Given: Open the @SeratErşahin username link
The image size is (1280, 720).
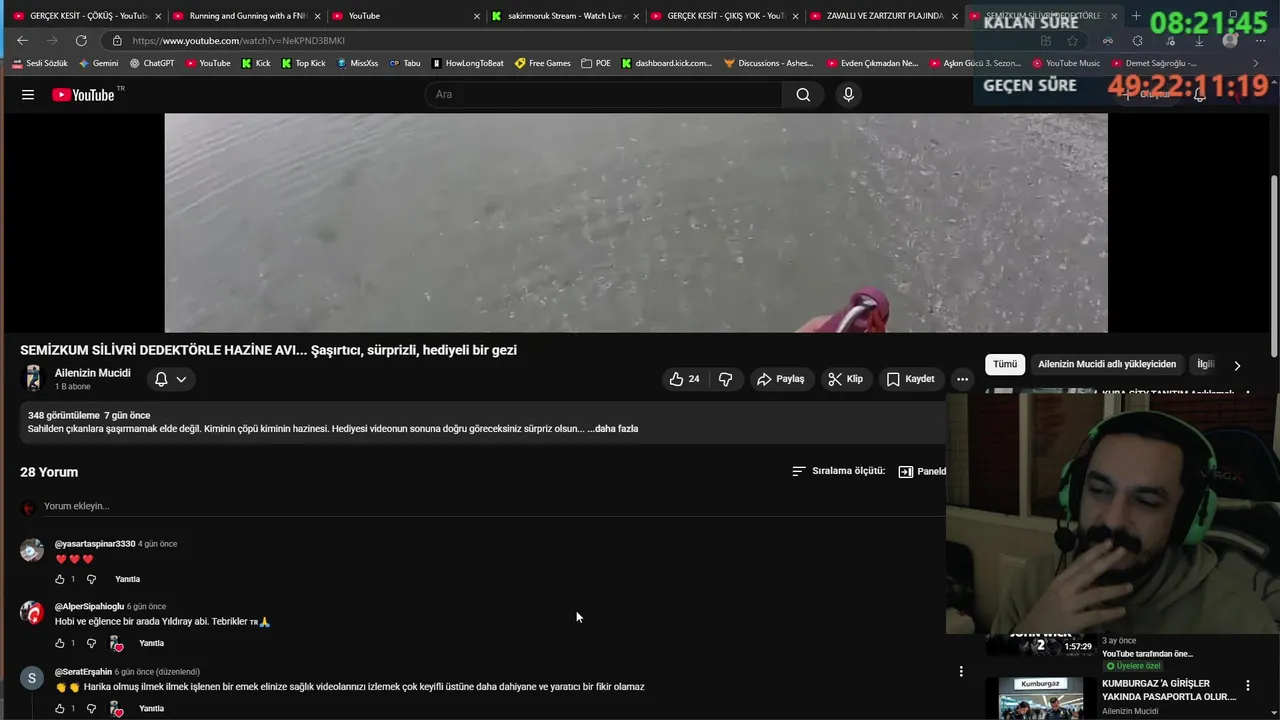Looking at the screenshot, I should [83, 672].
